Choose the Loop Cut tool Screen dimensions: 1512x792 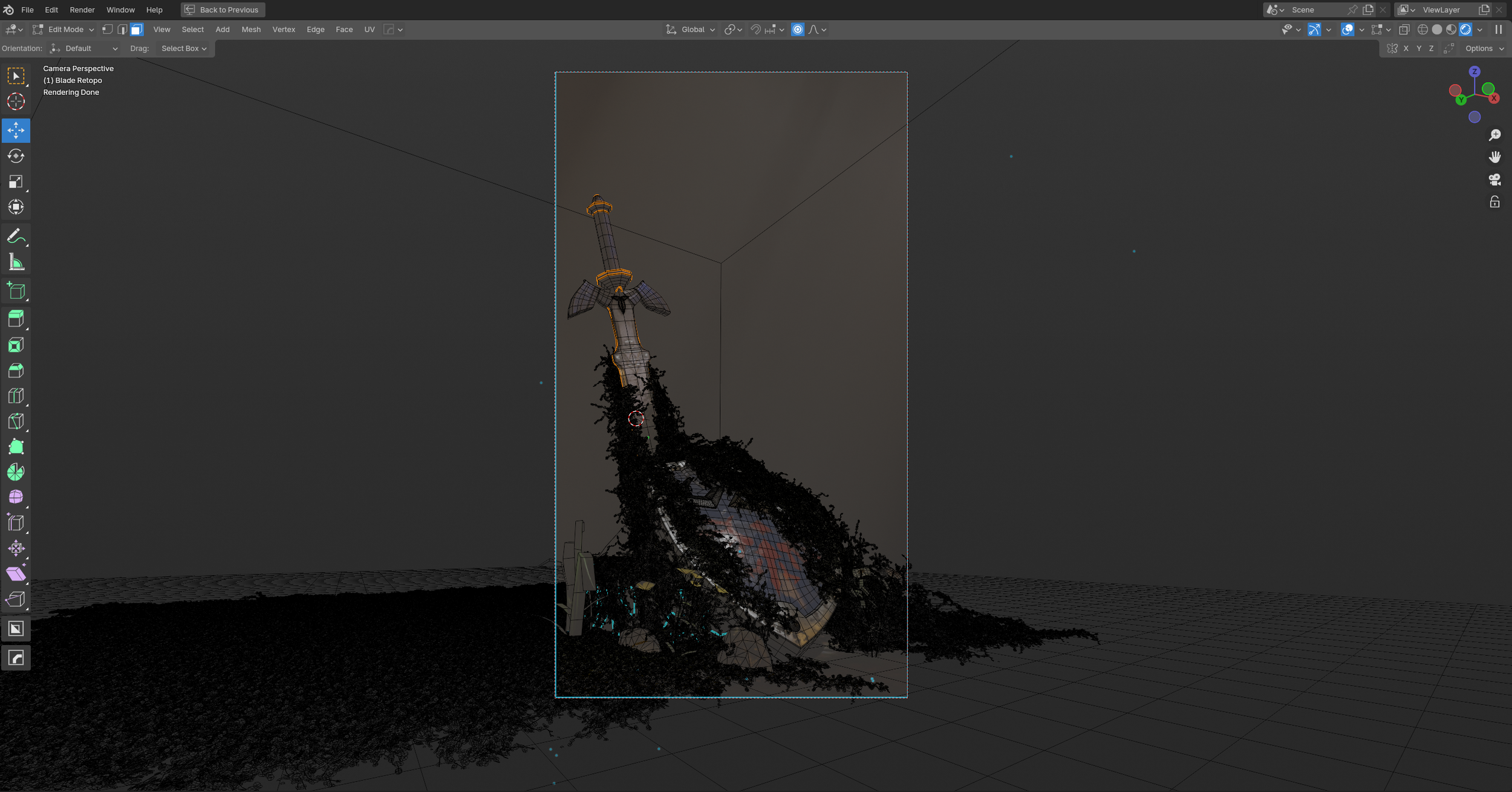(16, 396)
